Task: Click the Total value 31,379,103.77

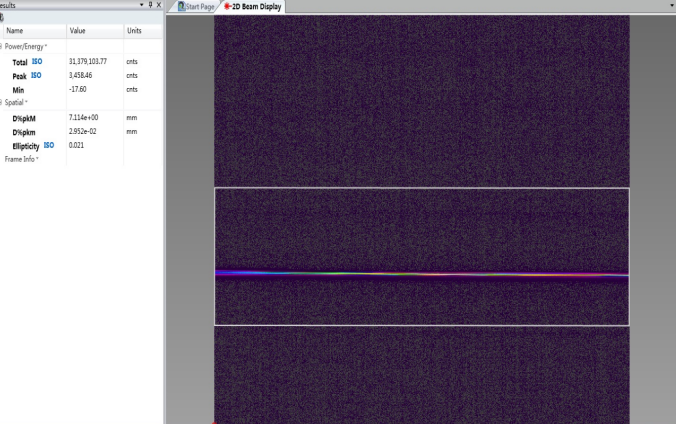Action: coord(88,62)
